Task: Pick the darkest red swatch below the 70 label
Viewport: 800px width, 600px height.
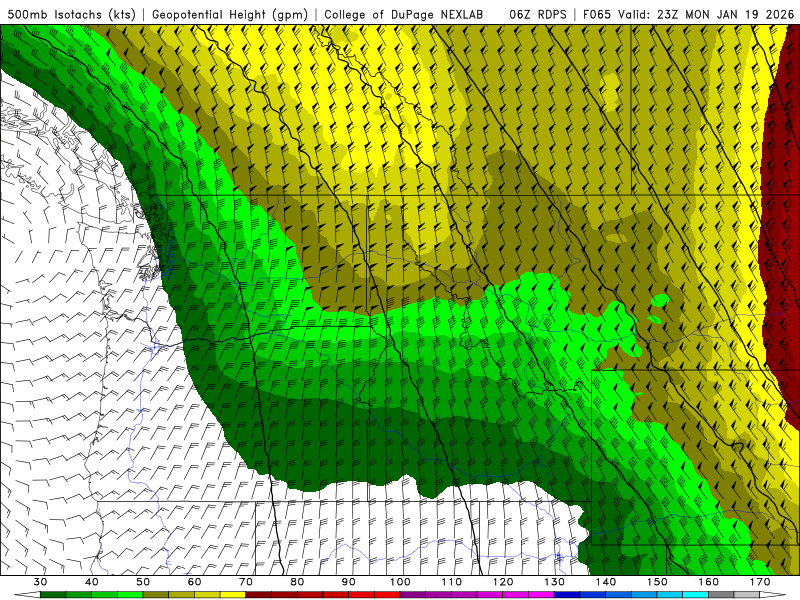Action: (259, 595)
